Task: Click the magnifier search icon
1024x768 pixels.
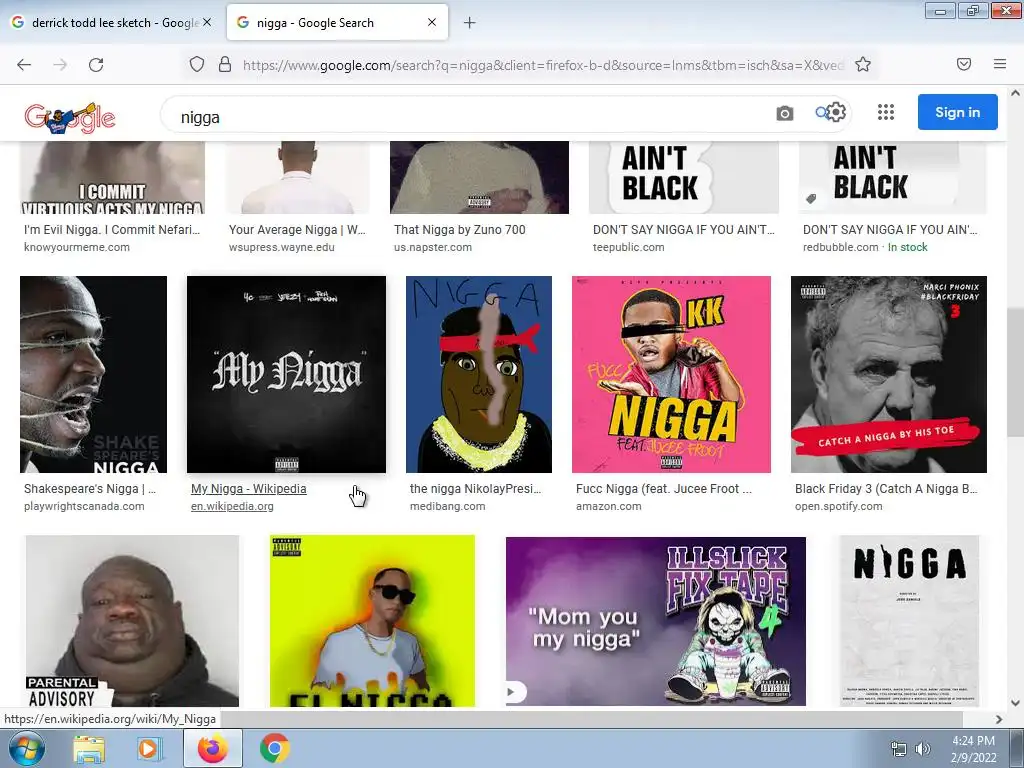Action: (x=821, y=112)
